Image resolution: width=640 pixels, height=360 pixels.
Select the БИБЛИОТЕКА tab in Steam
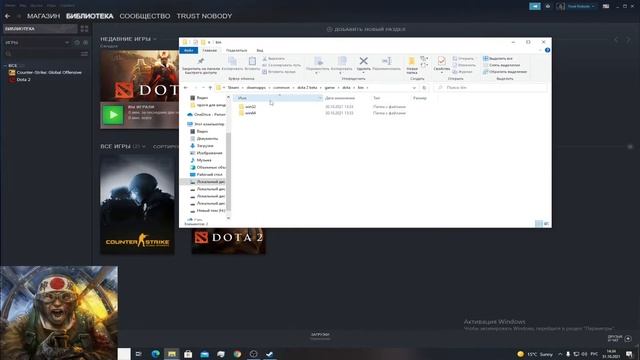(89, 16)
